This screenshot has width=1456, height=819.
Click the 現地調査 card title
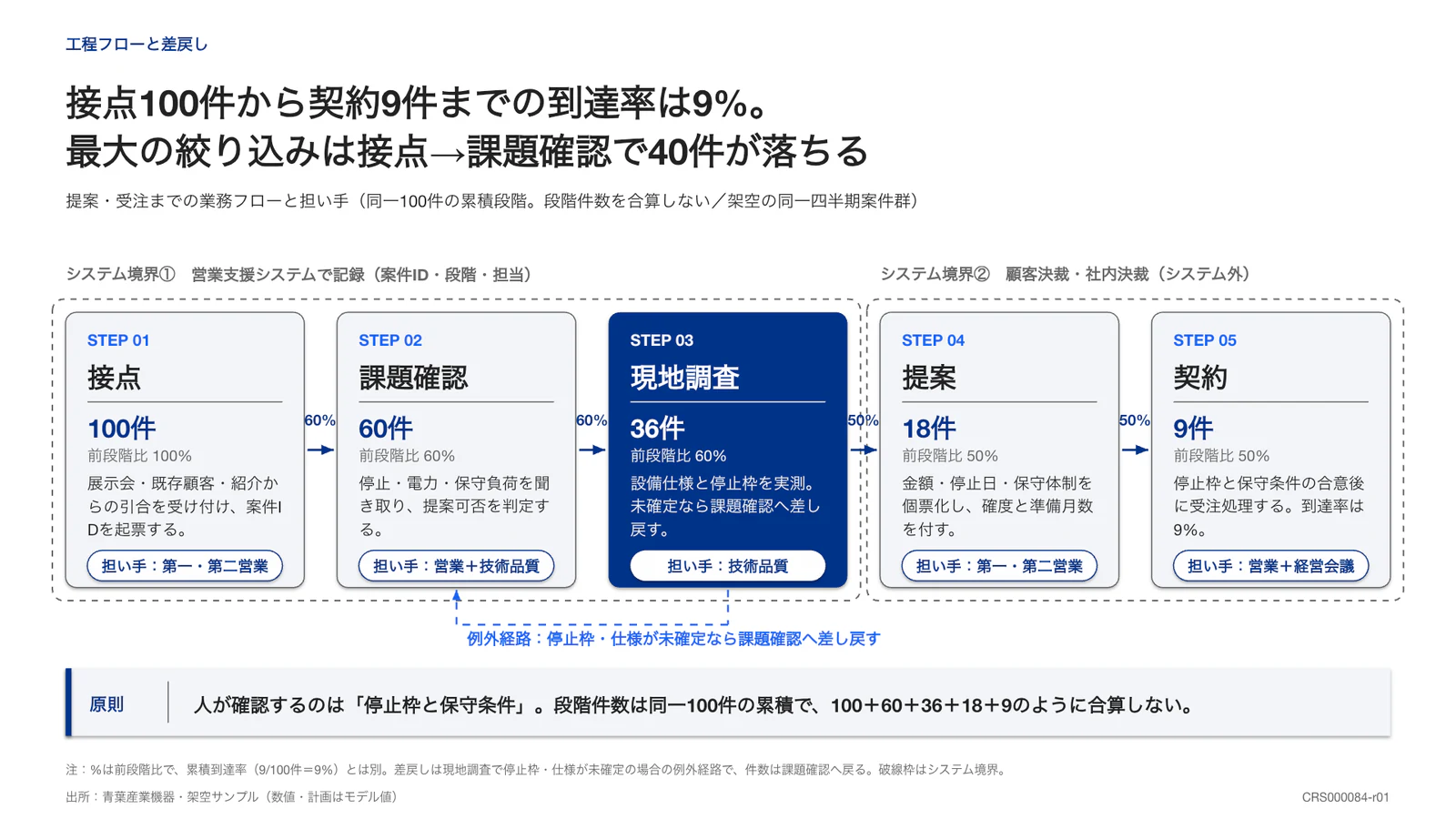tap(684, 378)
